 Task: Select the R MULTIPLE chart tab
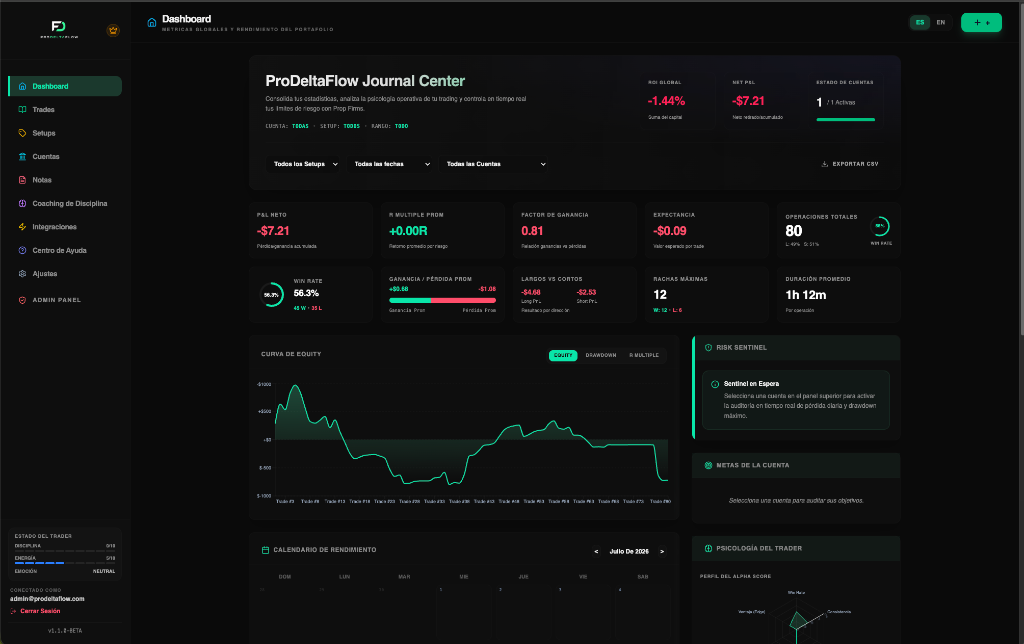(644, 355)
